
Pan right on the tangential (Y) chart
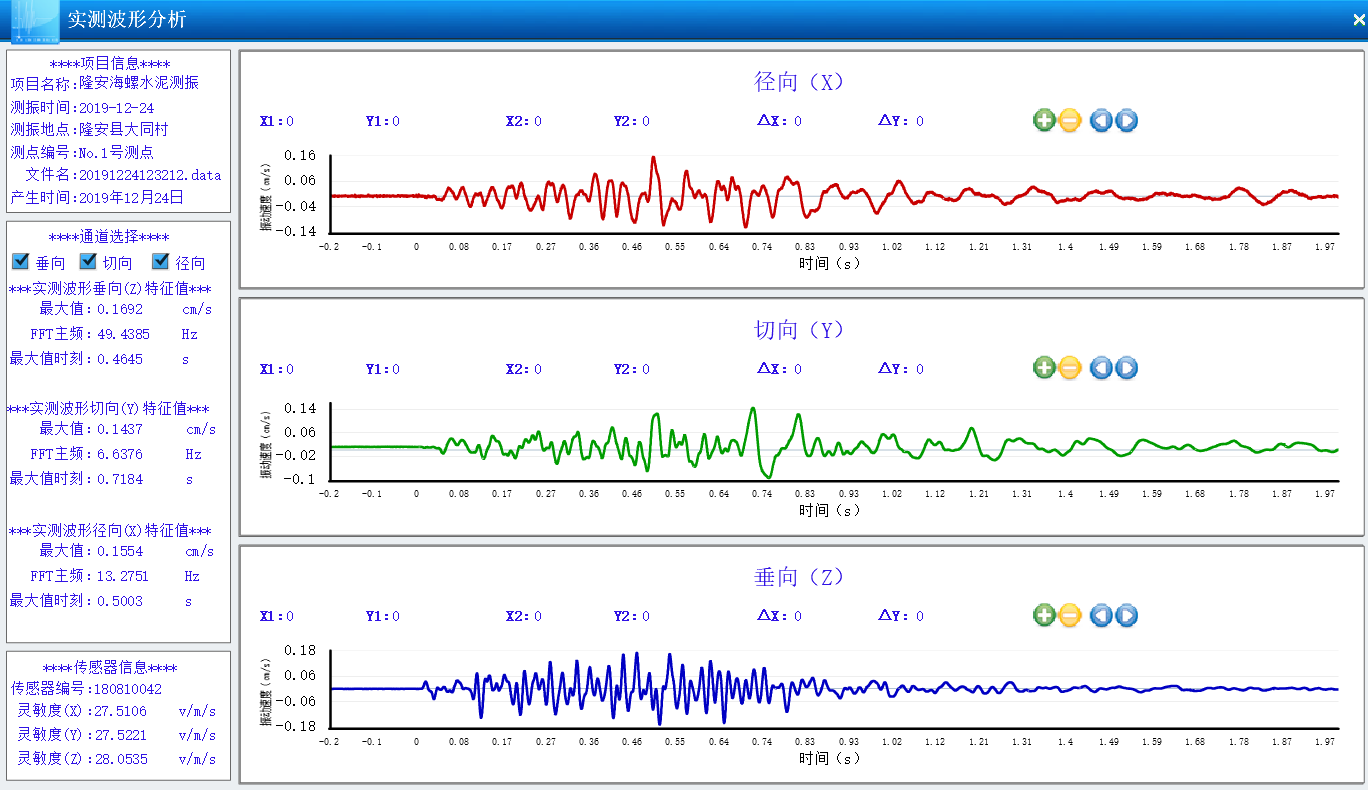(x=1126, y=368)
